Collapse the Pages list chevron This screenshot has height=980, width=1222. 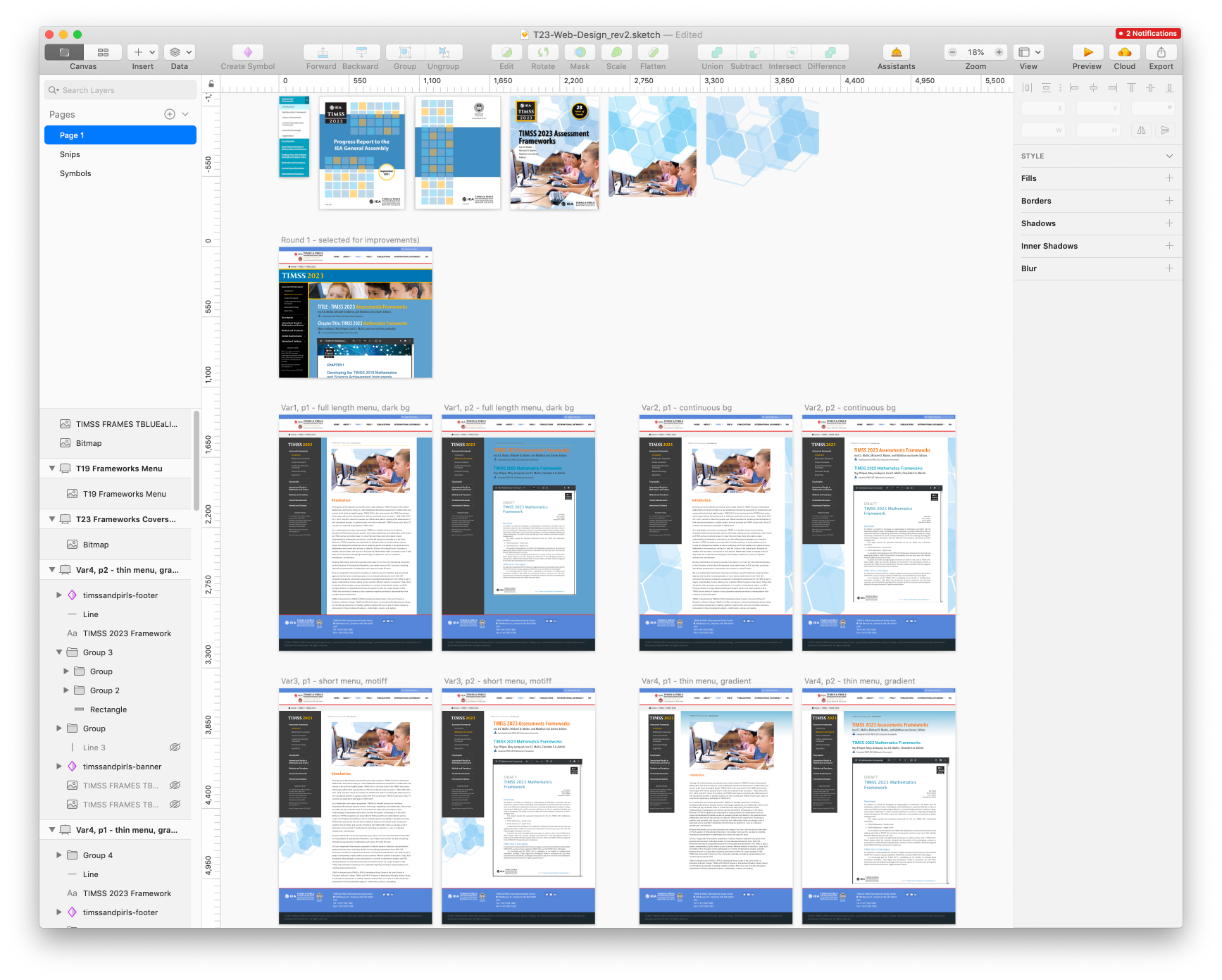(x=185, y=114)
